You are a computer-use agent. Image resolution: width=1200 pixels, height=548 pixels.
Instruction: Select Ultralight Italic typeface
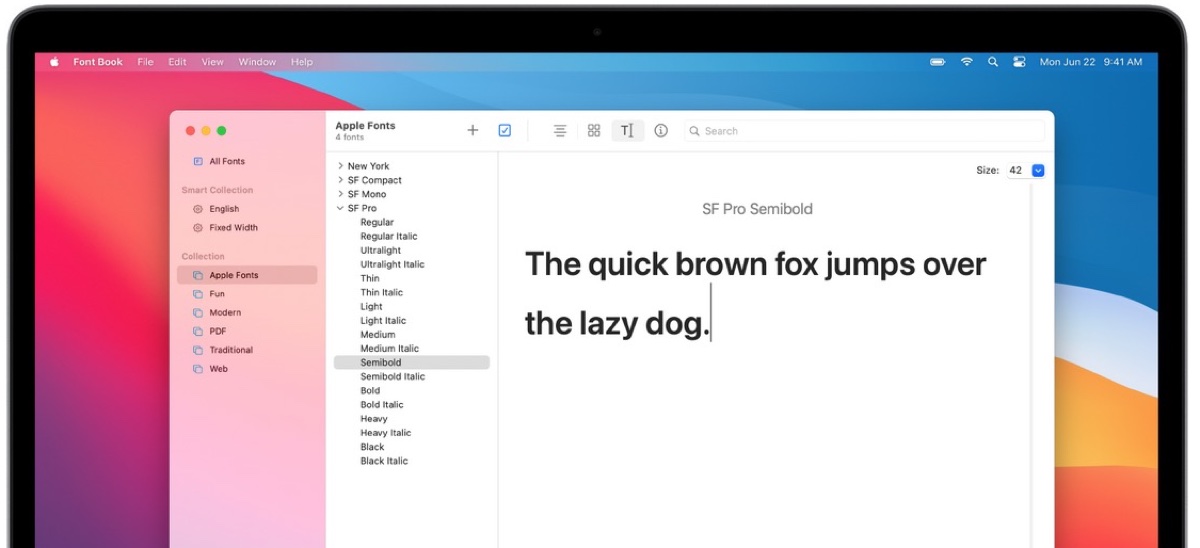[392, 264]
